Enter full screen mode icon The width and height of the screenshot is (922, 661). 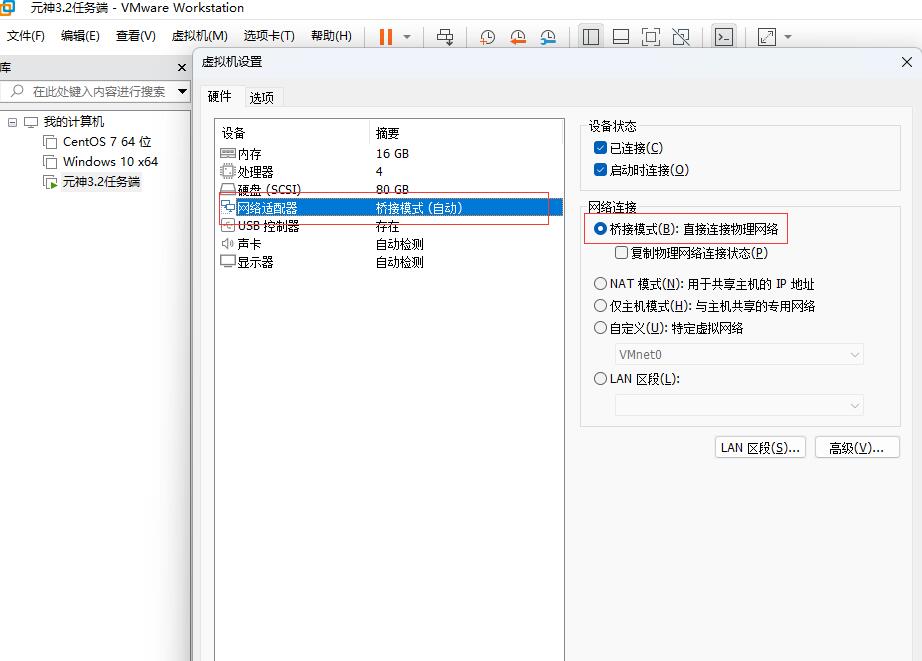[x=651, y=37]
